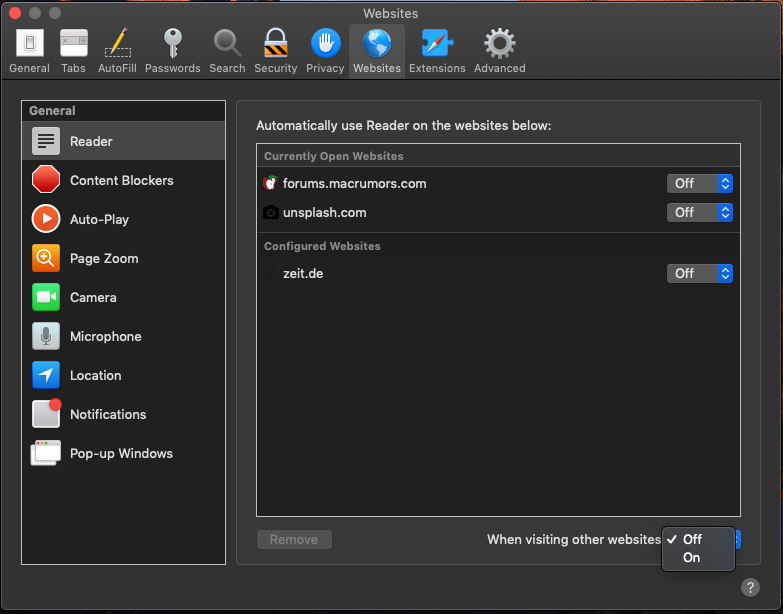Open the help question mark button
The height and width of the screenshot is (614, 783).
click(750, 588)
